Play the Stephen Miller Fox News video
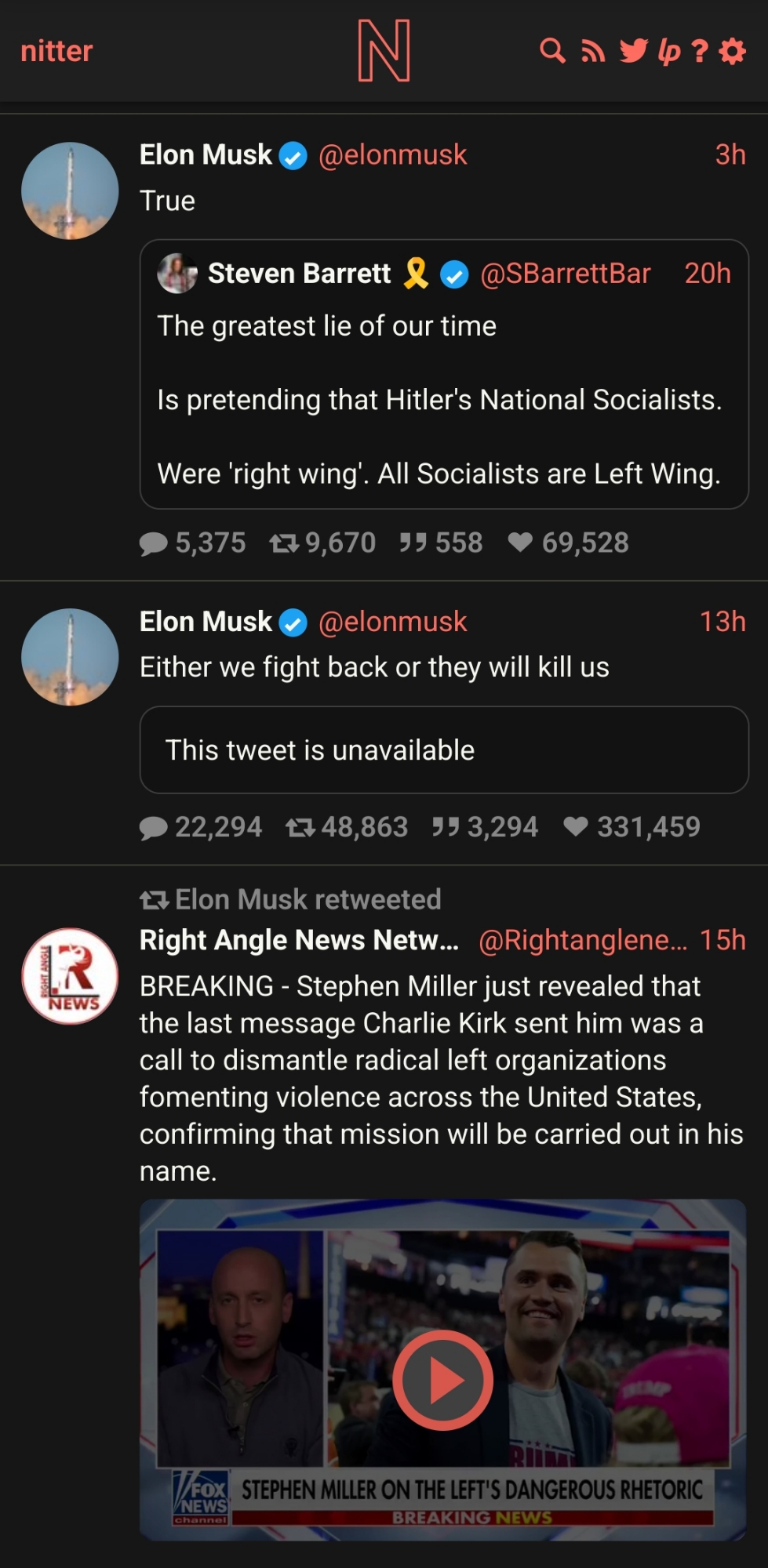 [442, 1380]
